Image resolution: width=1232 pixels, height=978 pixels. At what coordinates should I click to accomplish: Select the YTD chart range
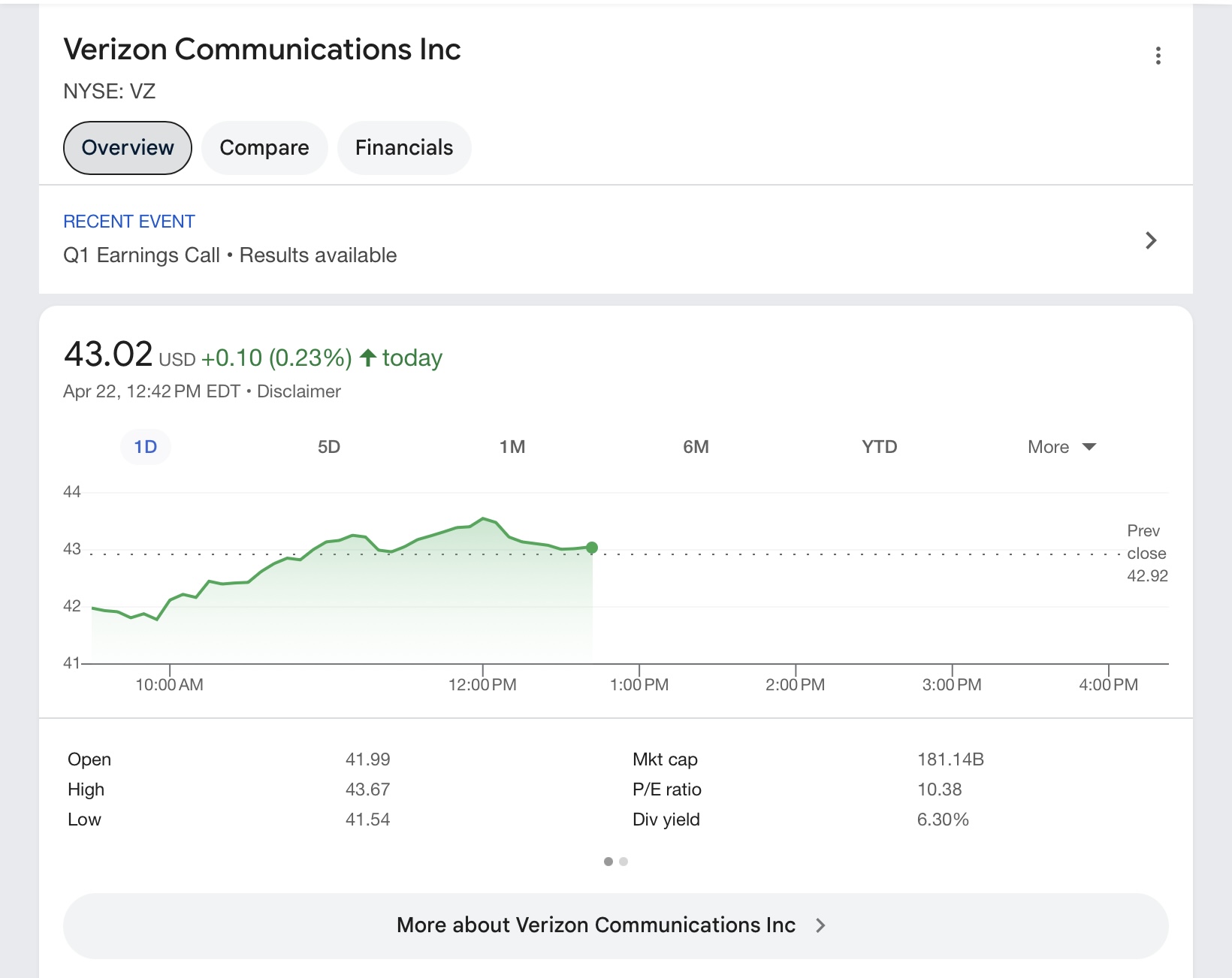(880, 447)
